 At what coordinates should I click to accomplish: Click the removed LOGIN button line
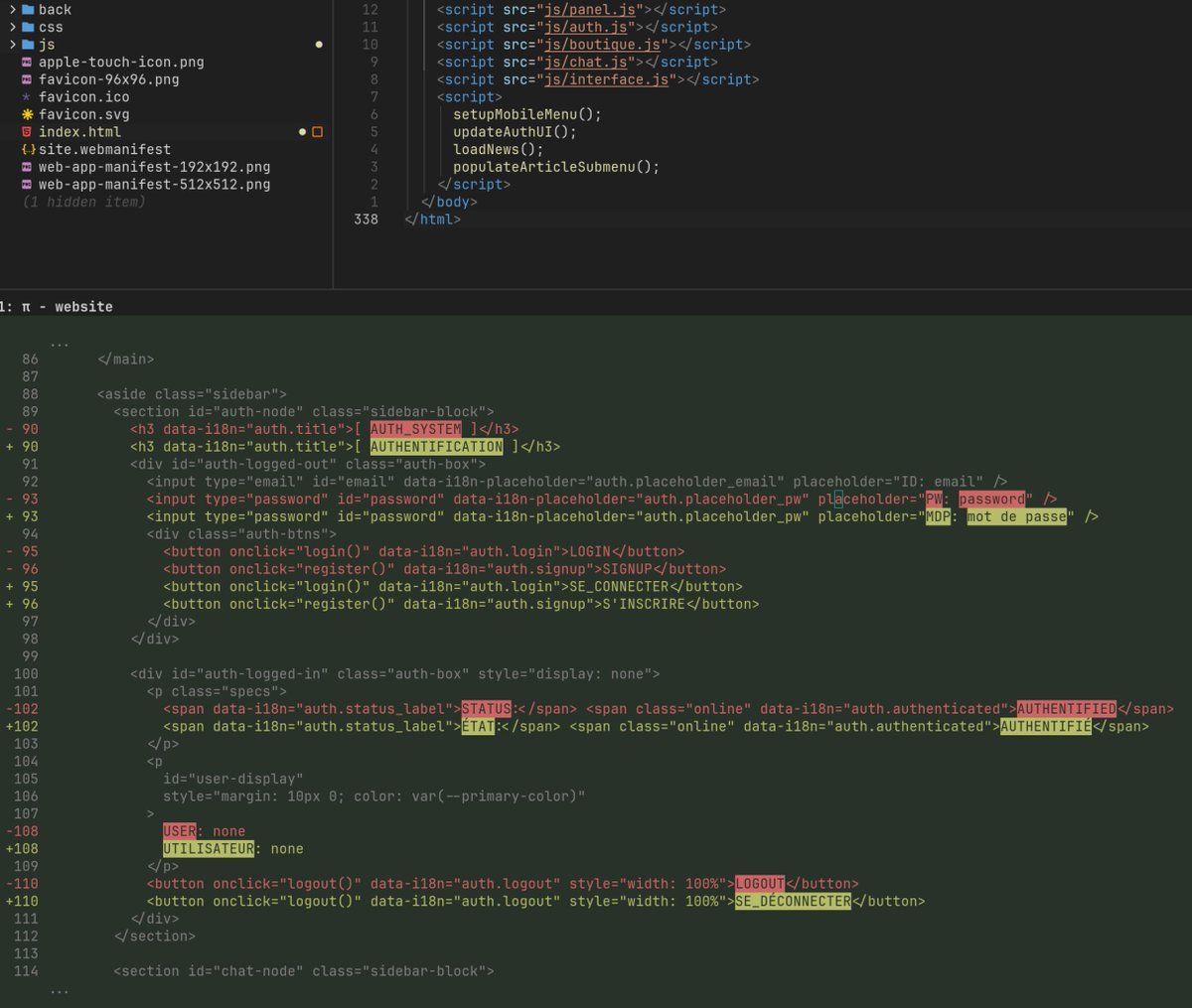tap(424, 551)
